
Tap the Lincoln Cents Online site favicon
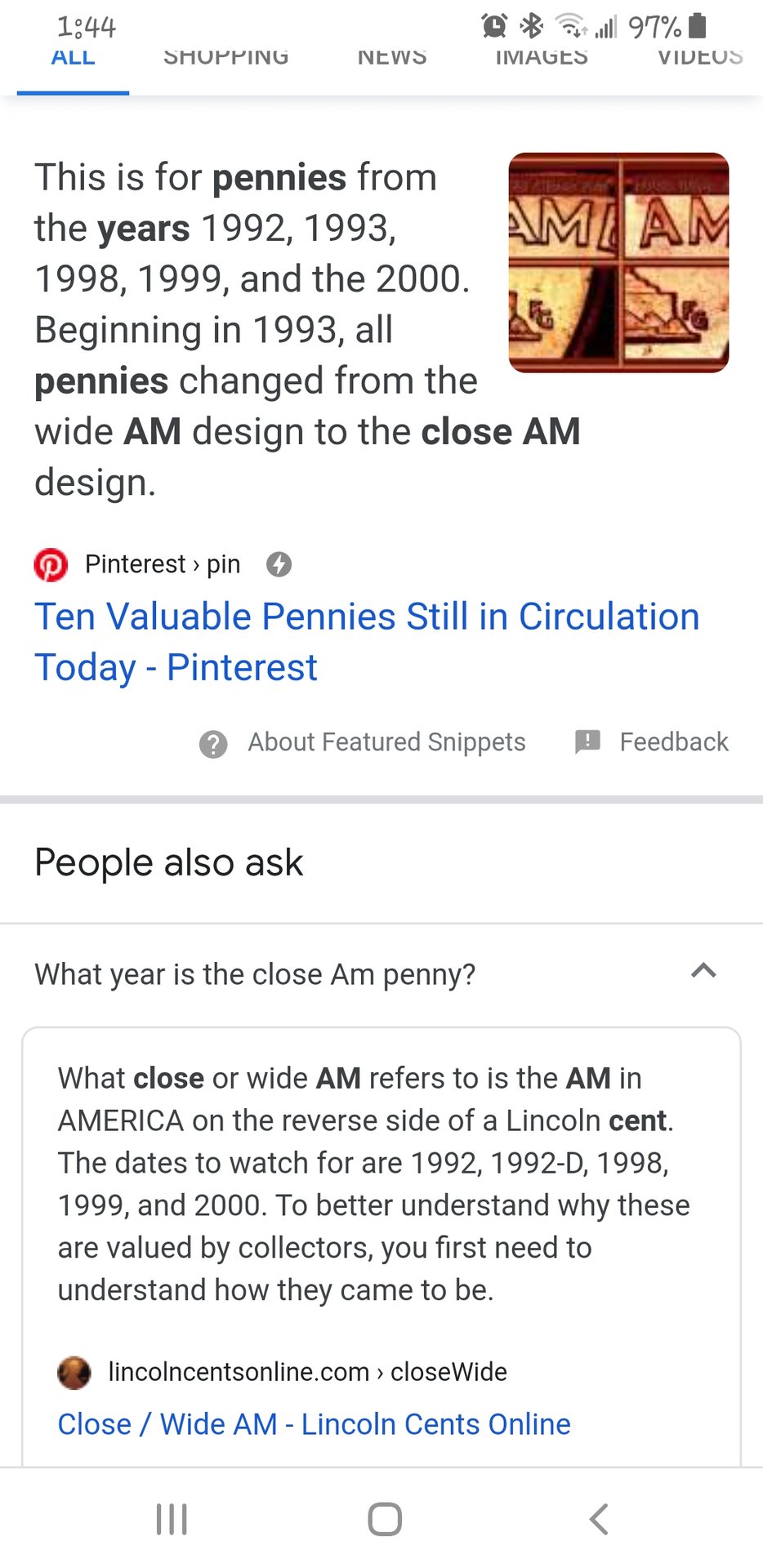coord(74,1372)
